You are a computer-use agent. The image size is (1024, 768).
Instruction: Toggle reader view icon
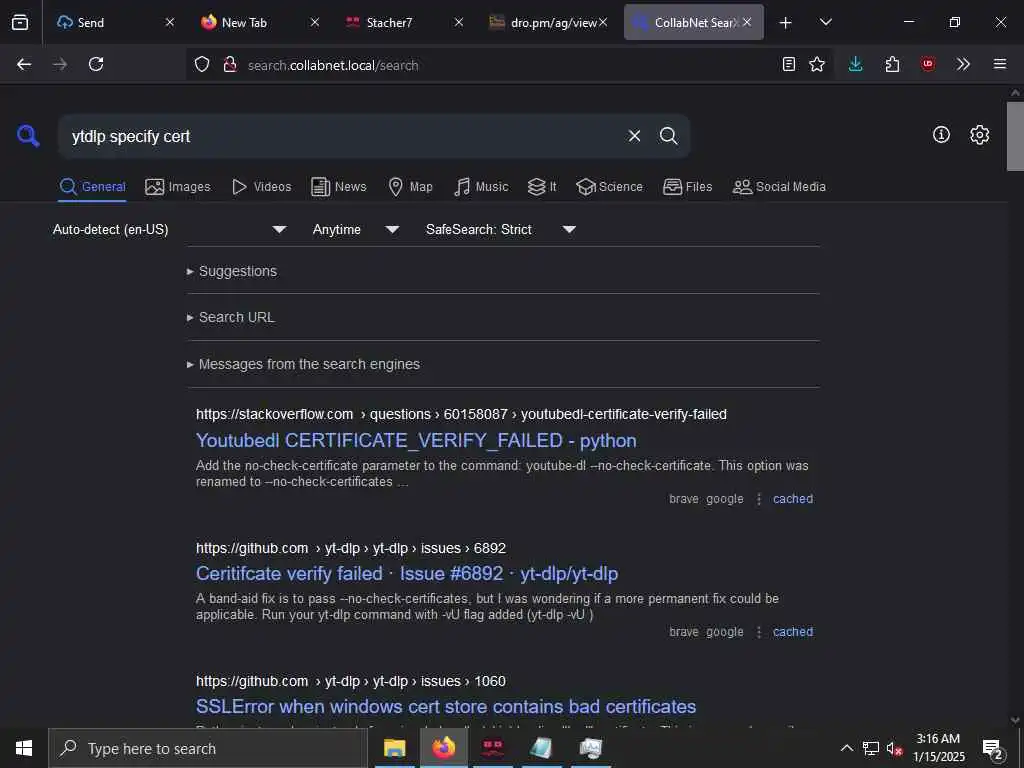[x=789, y=64]
